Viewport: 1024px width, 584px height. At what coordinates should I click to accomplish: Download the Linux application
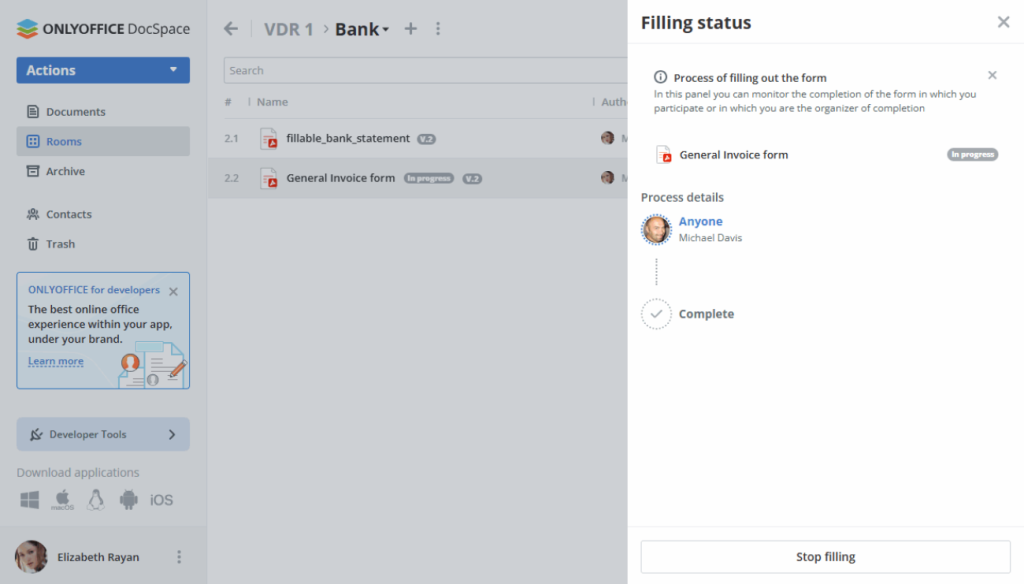[95, 499]
